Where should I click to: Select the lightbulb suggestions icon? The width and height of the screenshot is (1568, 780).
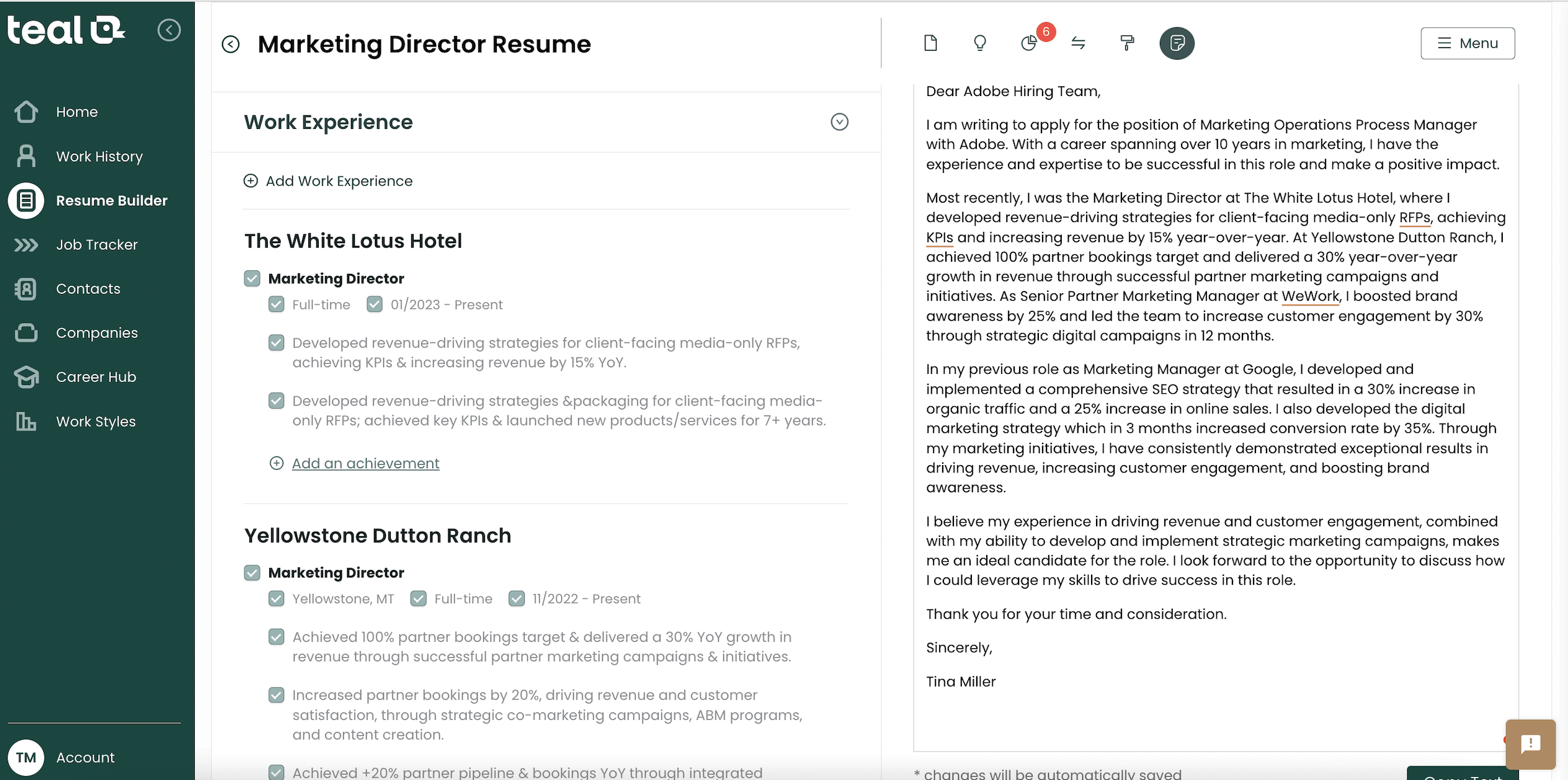pos(979,43)
